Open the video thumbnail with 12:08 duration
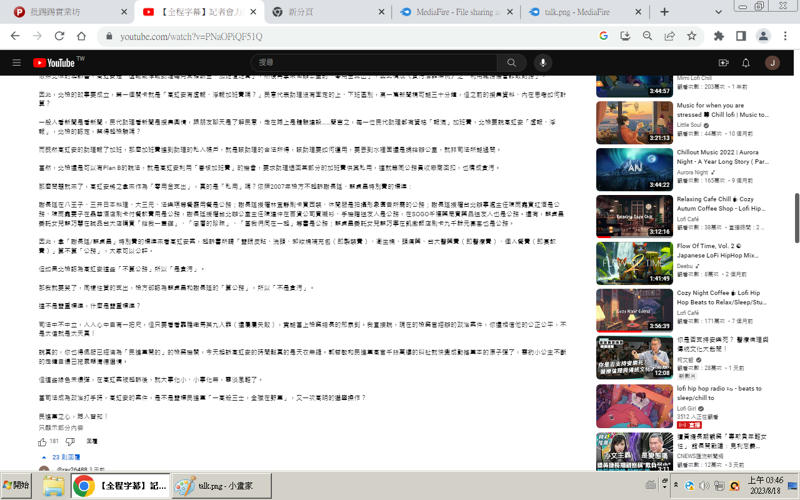The height and width of the screenshot is (500, 800). point(634,357)
